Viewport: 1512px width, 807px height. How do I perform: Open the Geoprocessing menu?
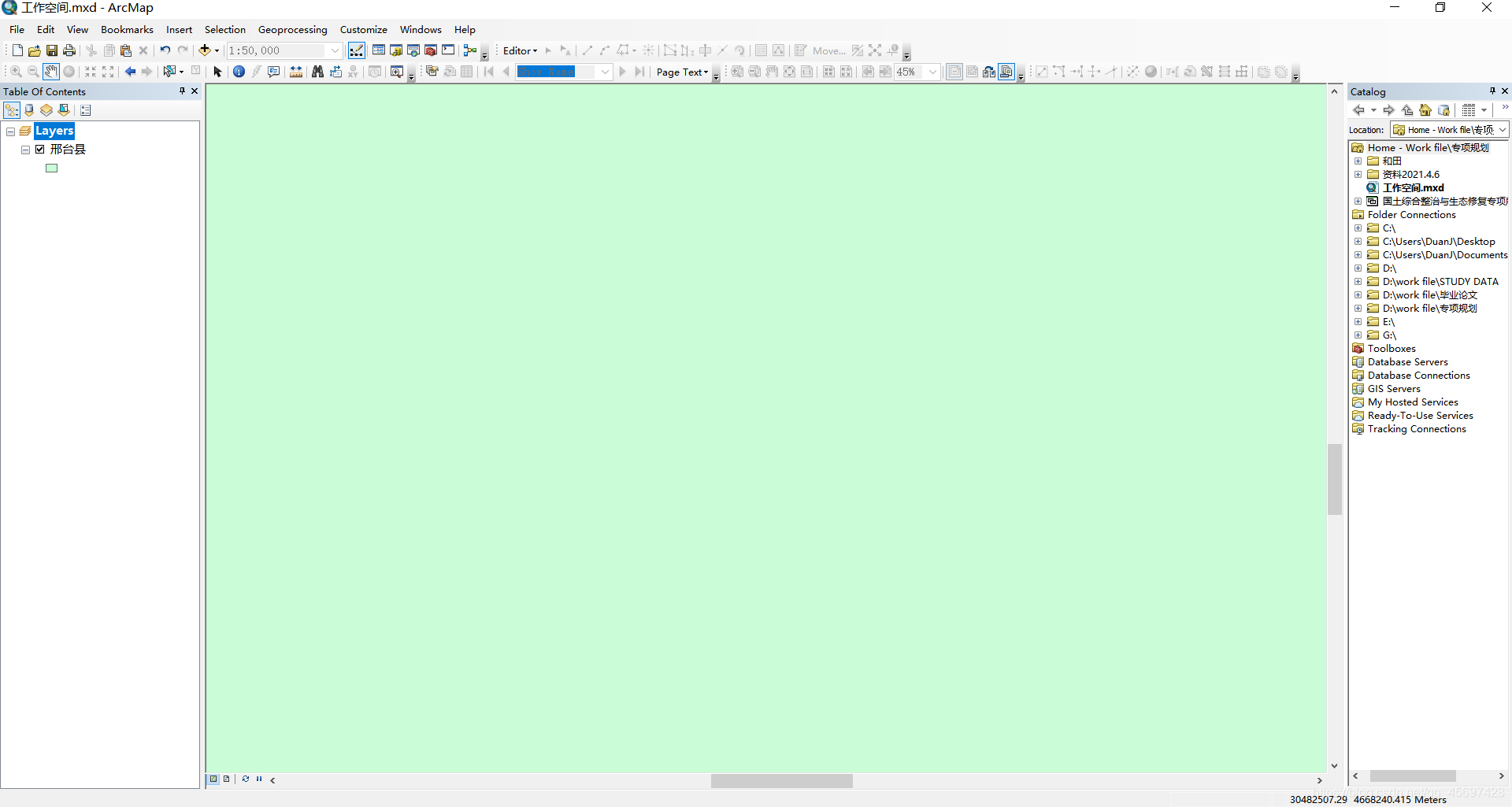(292, 30)
